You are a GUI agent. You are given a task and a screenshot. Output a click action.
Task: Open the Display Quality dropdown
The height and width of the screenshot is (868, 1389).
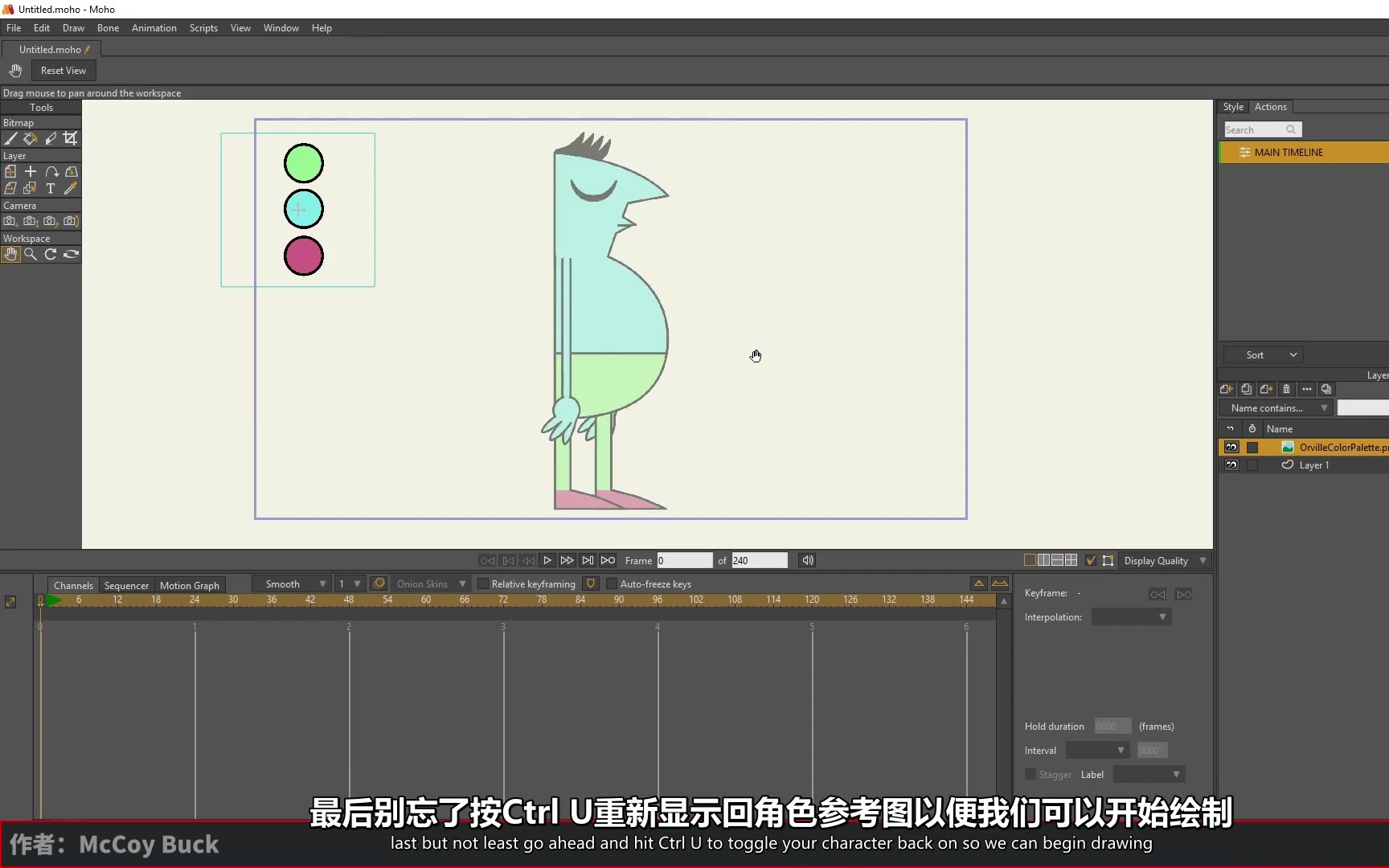click(1164, 561)
